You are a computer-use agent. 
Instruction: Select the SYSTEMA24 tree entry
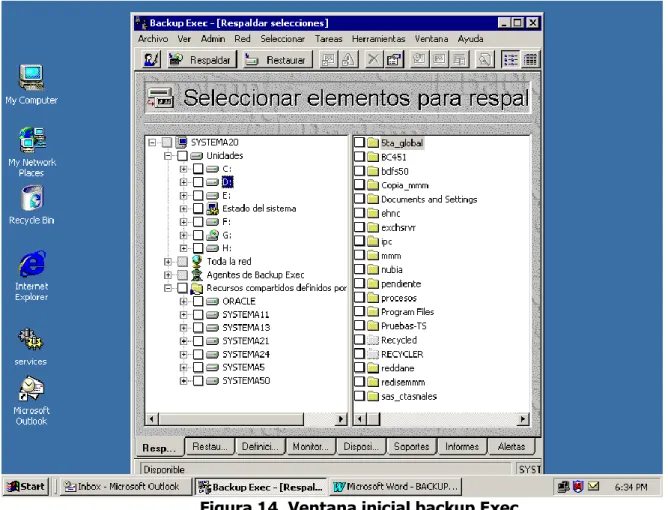[246, 354]
